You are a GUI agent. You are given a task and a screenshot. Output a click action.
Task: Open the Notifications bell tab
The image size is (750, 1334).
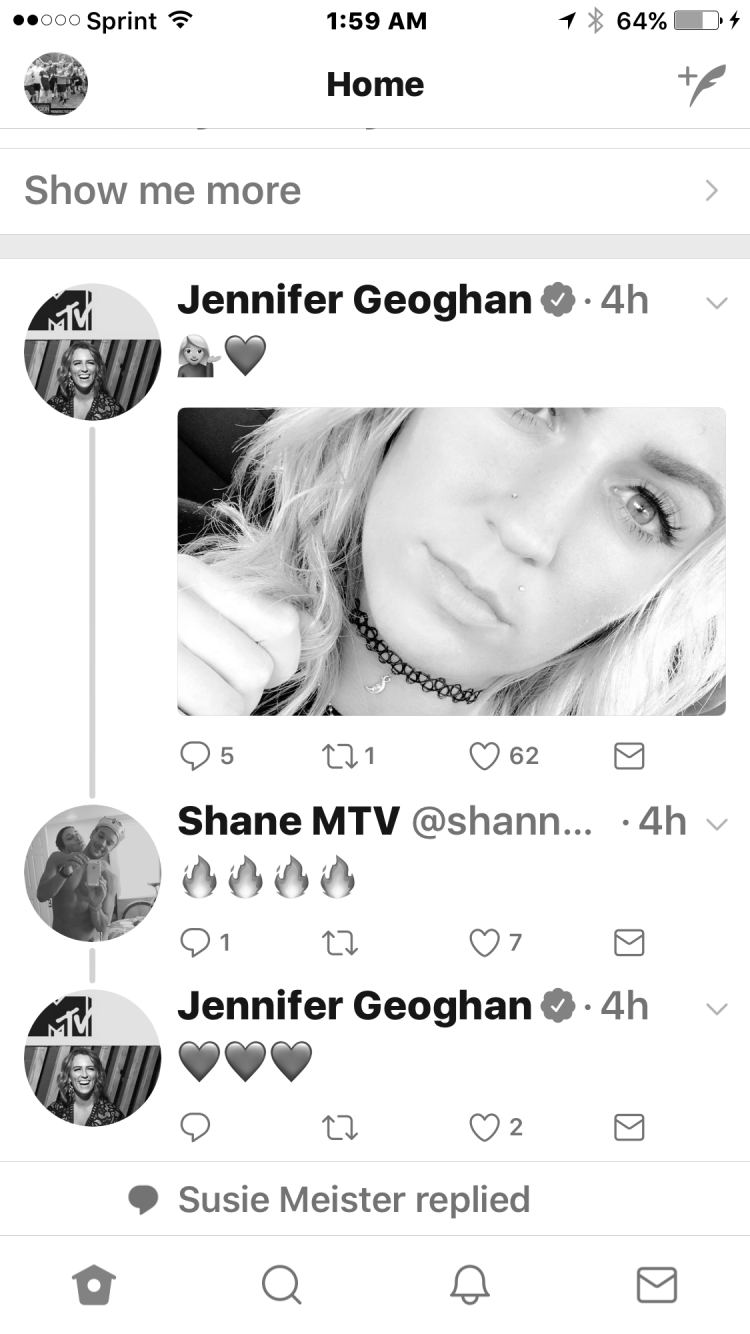pos(469,1284)
